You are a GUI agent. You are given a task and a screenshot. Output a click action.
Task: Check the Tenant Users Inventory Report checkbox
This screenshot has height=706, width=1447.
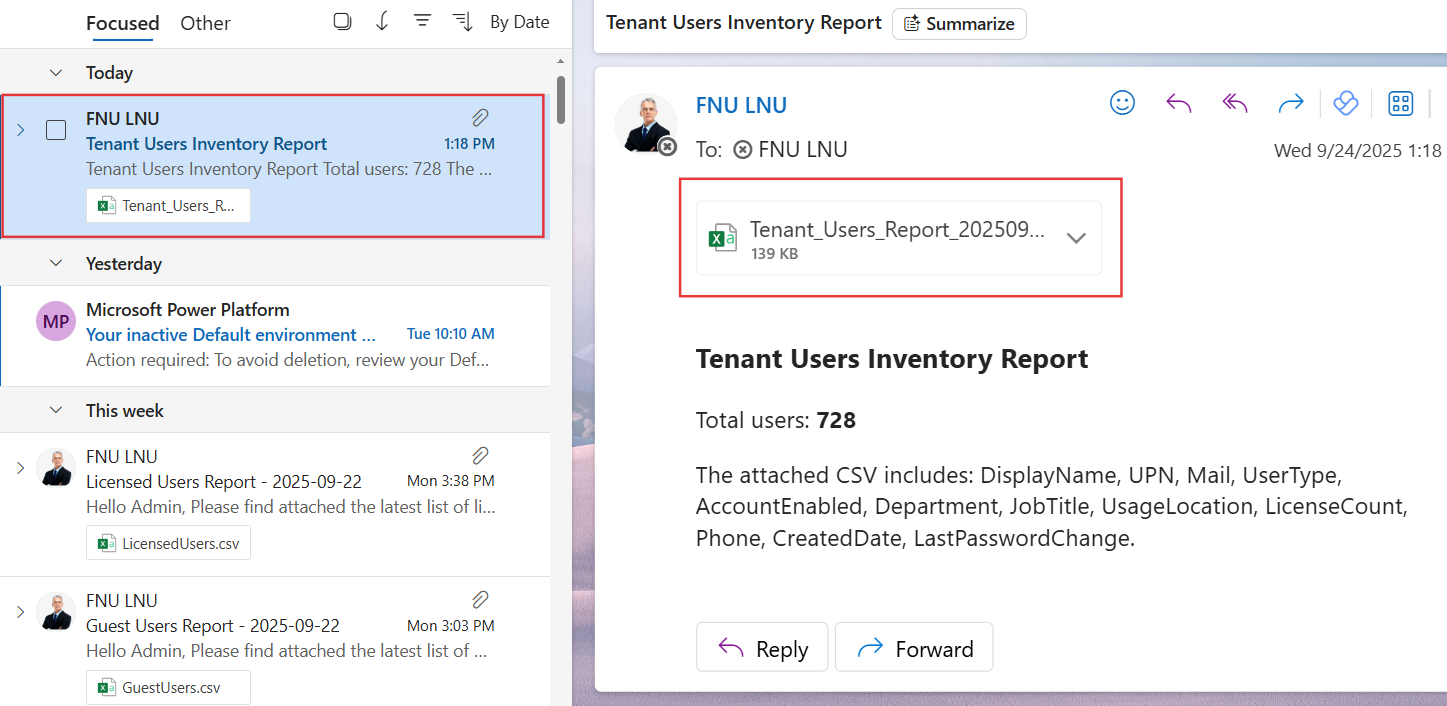(x=57, y=130)
